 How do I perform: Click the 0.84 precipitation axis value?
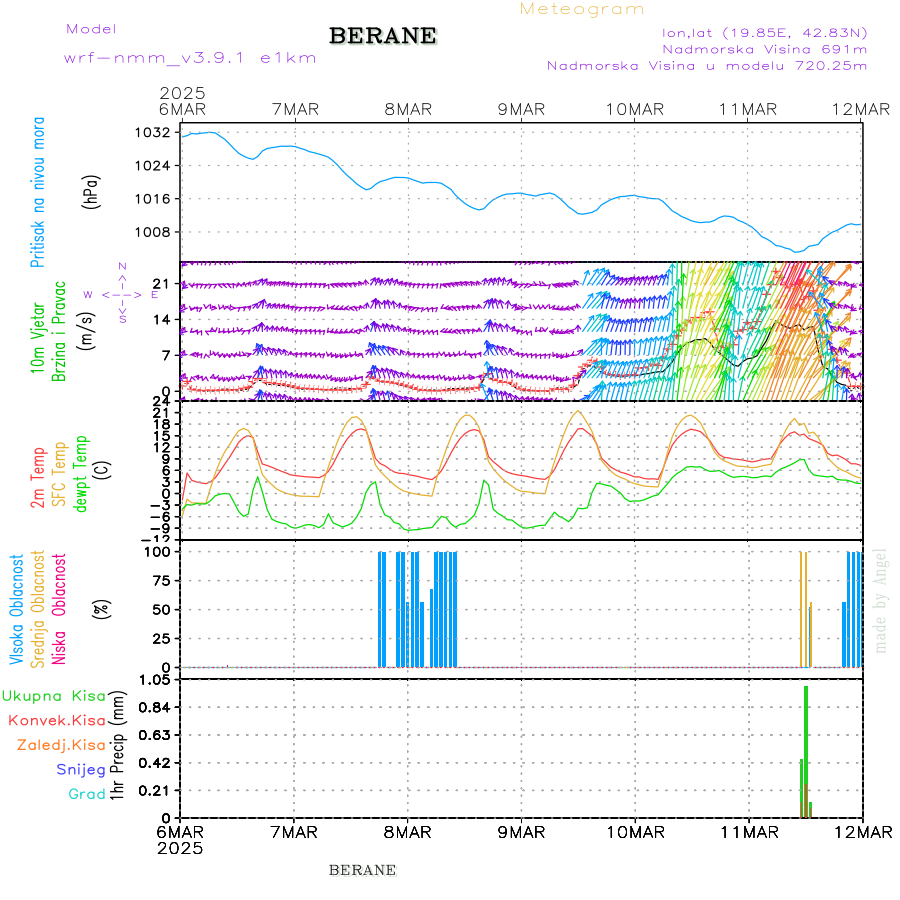coord(155,708)
